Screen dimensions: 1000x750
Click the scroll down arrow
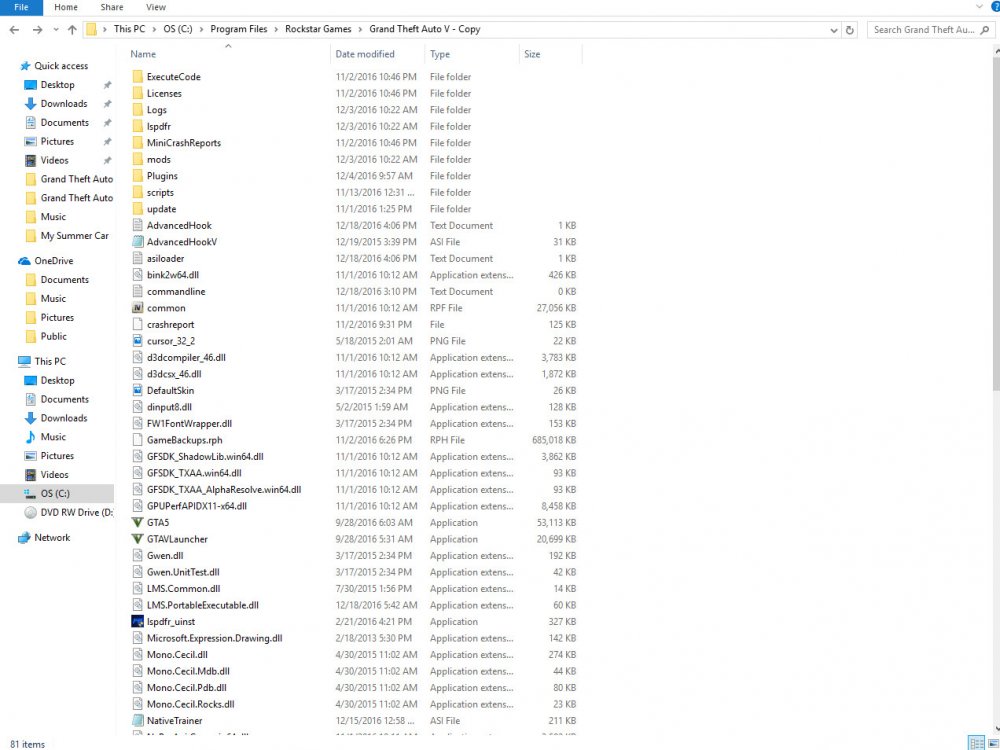click(996, 728)
